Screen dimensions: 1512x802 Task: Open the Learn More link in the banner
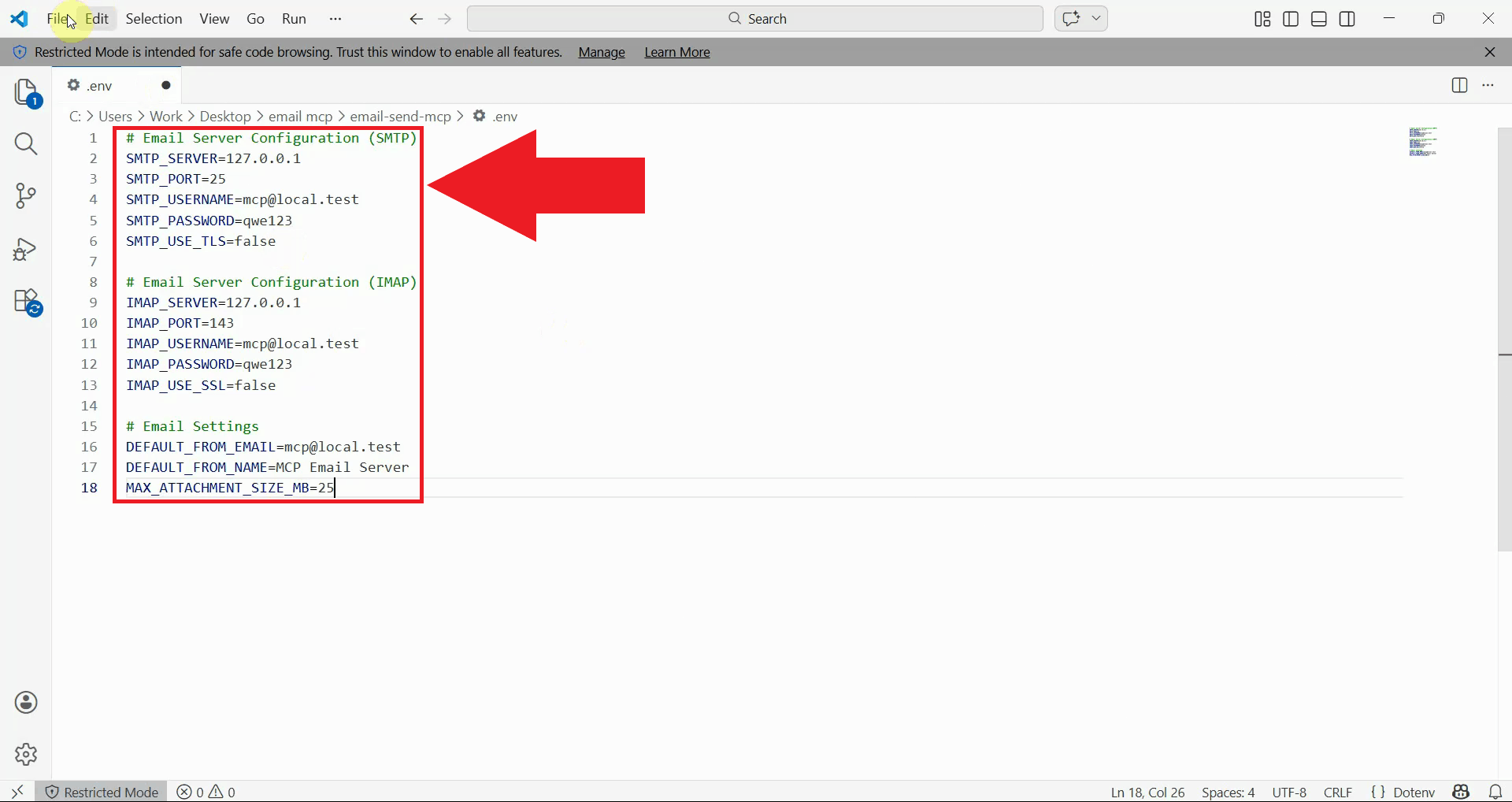pyautogui.click(x=676, y=52)
